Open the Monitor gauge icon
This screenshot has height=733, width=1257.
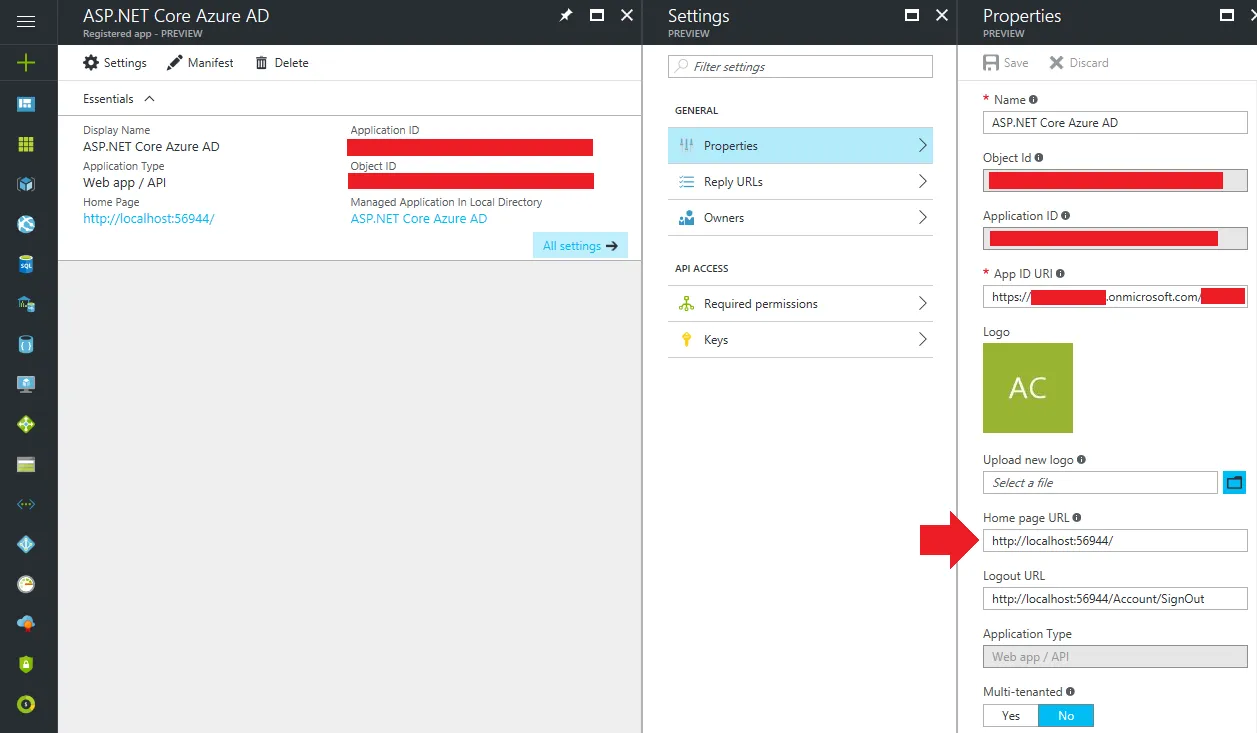[26, 584]
